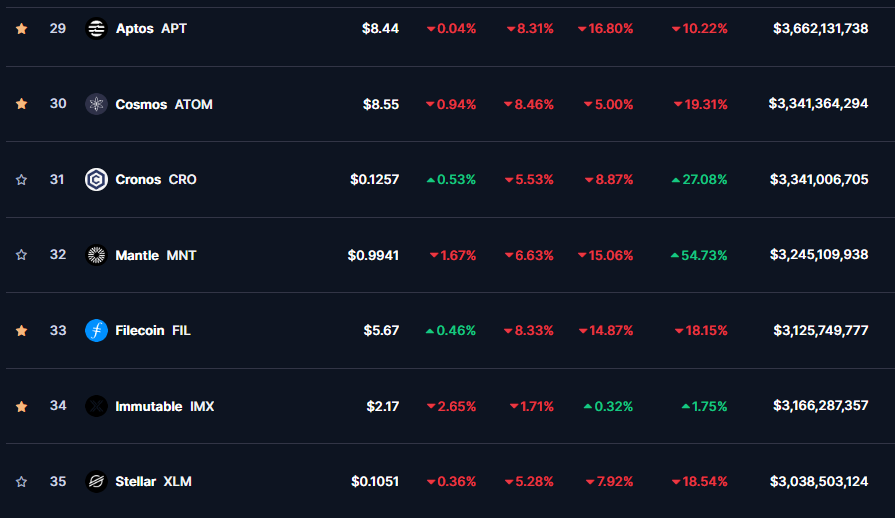Select Cronos market cap $3,341,006,705

[x=818, y=180]
